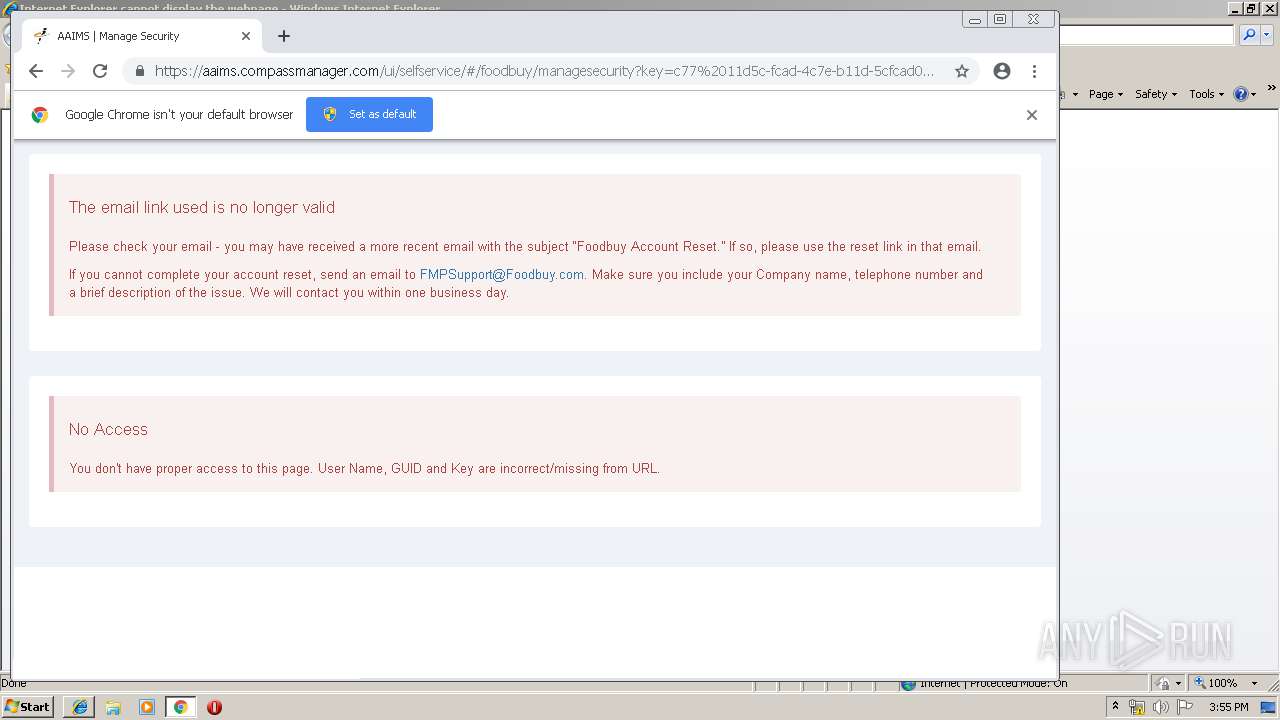Reload the AAIMS page
This screenshot has height=720, width=1280.
click(x=100, y=71)
